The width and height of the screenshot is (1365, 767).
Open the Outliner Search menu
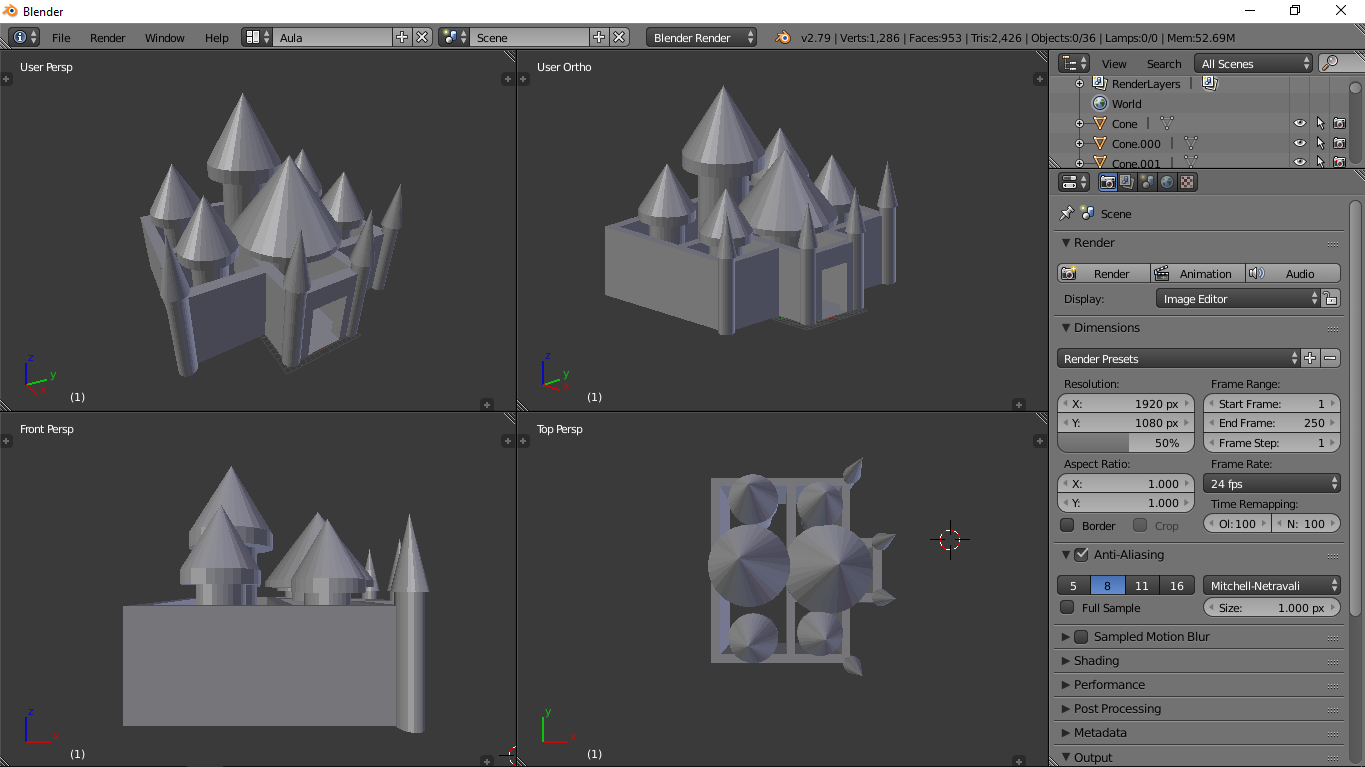(x=1164, y=63)
